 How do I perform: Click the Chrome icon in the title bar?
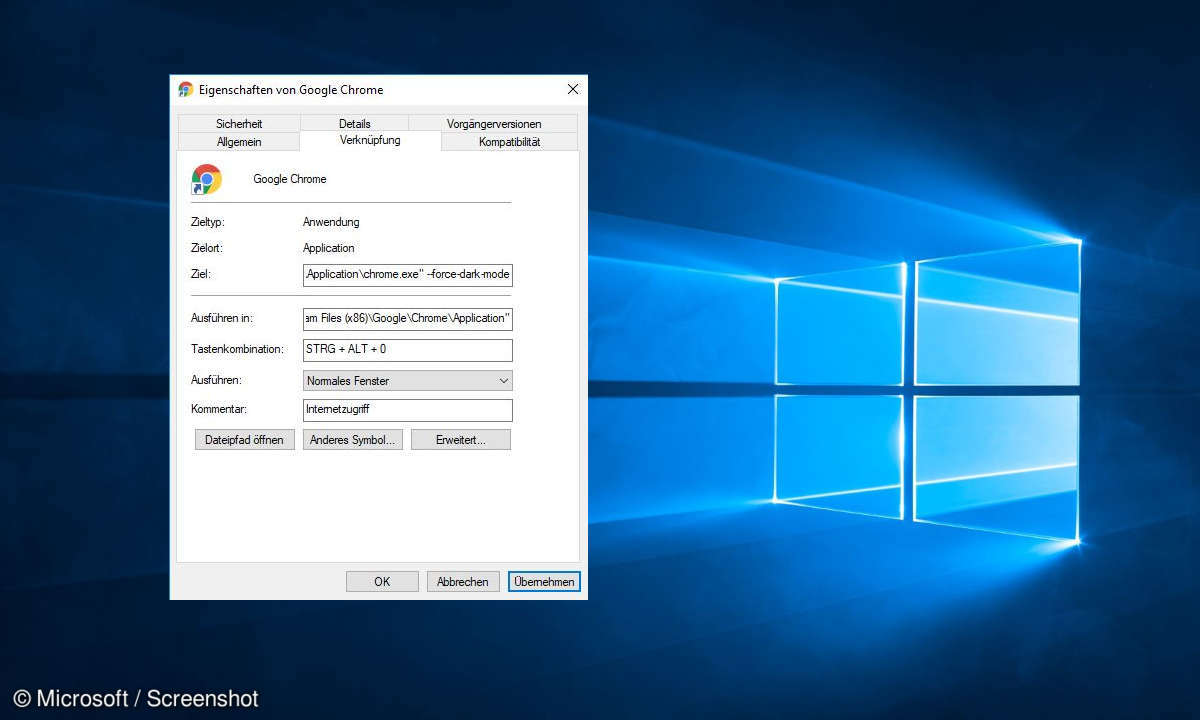(186, 89)
